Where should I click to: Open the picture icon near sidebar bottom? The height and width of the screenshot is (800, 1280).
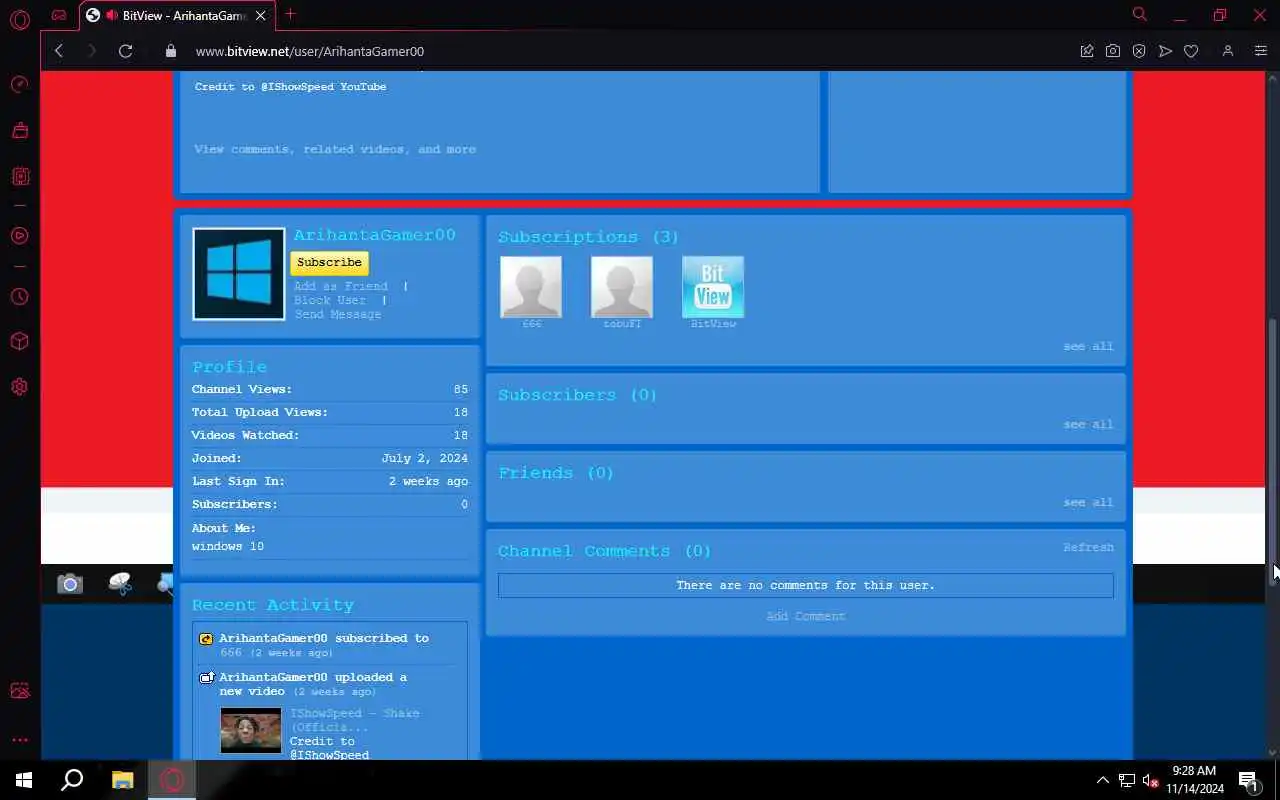point(19,691)
